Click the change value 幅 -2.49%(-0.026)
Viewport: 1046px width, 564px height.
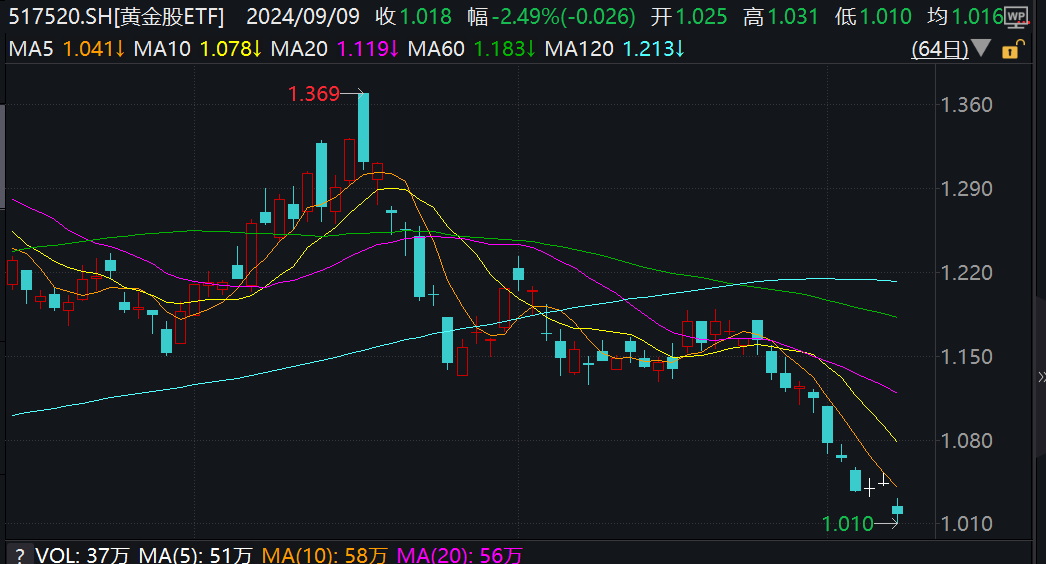[551, 17]
